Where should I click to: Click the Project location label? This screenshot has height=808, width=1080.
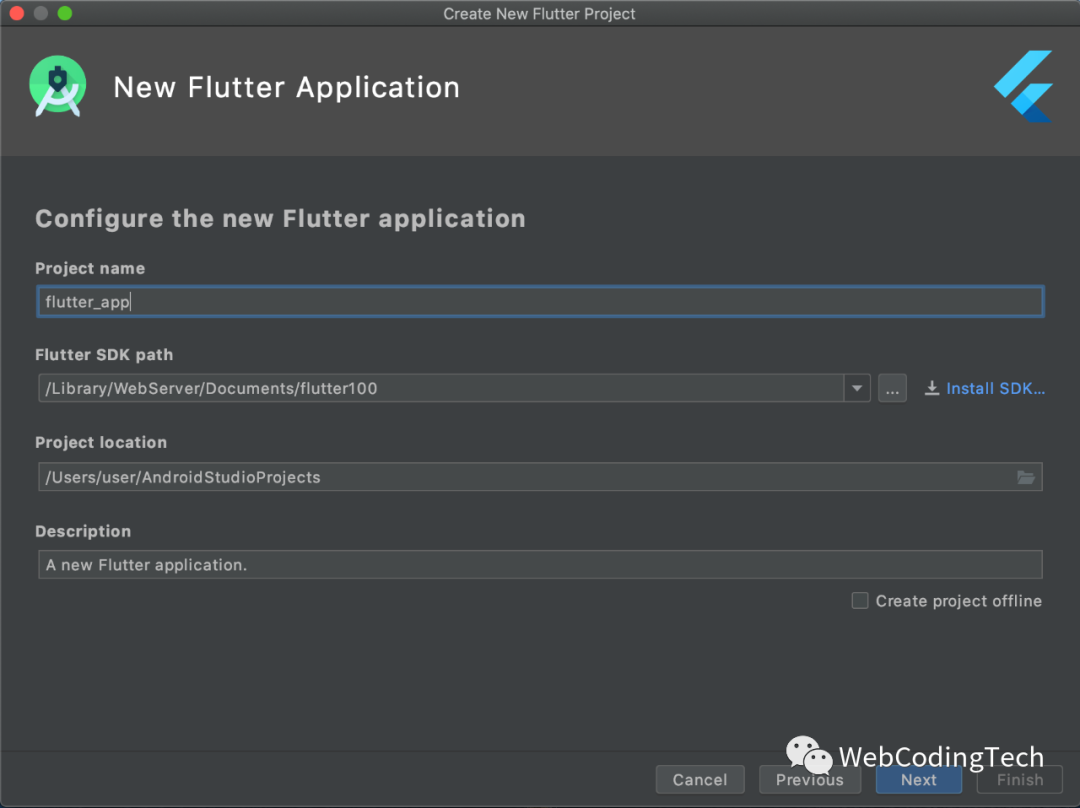click(101, 442)
